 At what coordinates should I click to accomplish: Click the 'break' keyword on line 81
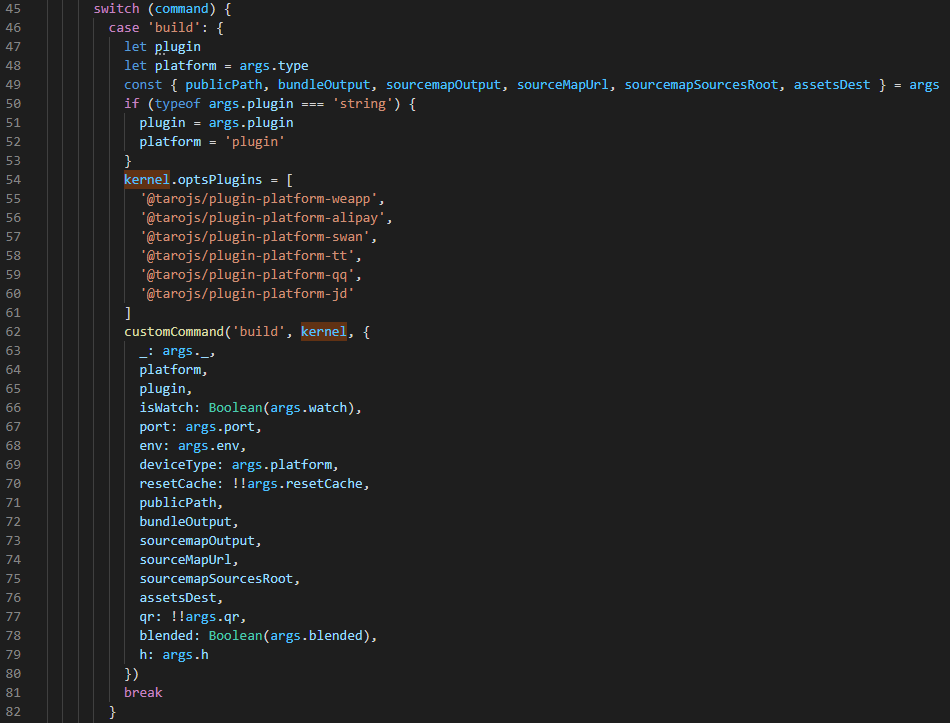(143, 693)
